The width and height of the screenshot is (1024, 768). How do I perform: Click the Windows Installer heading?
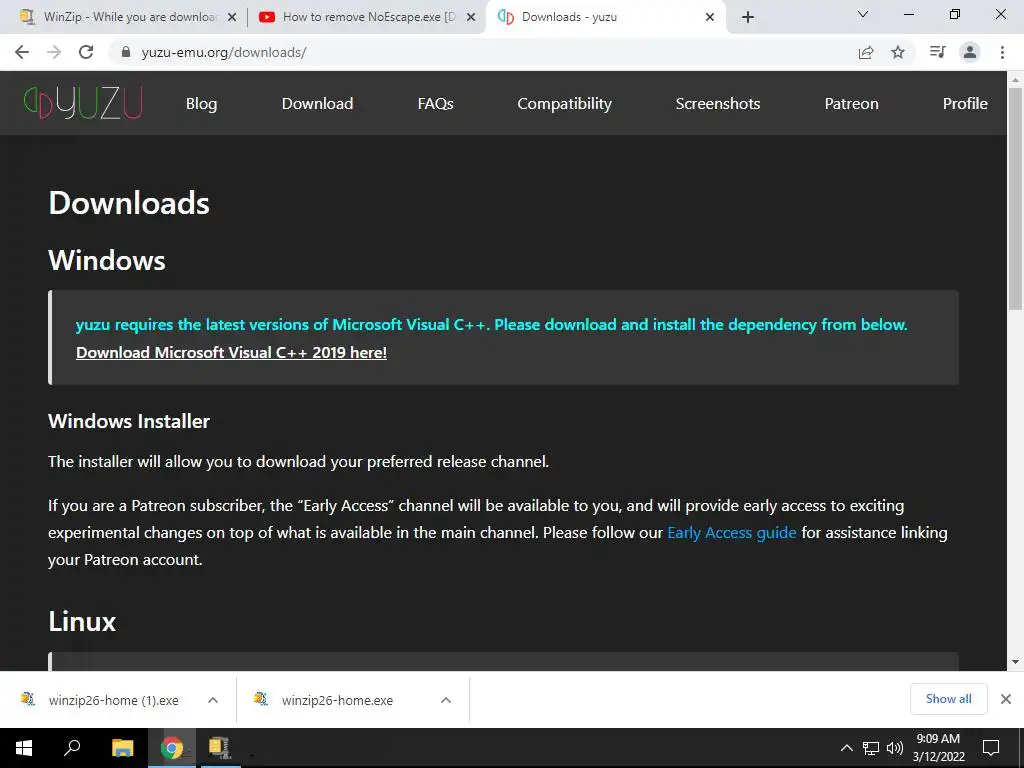pyautogui.click(x=129, y=421)
